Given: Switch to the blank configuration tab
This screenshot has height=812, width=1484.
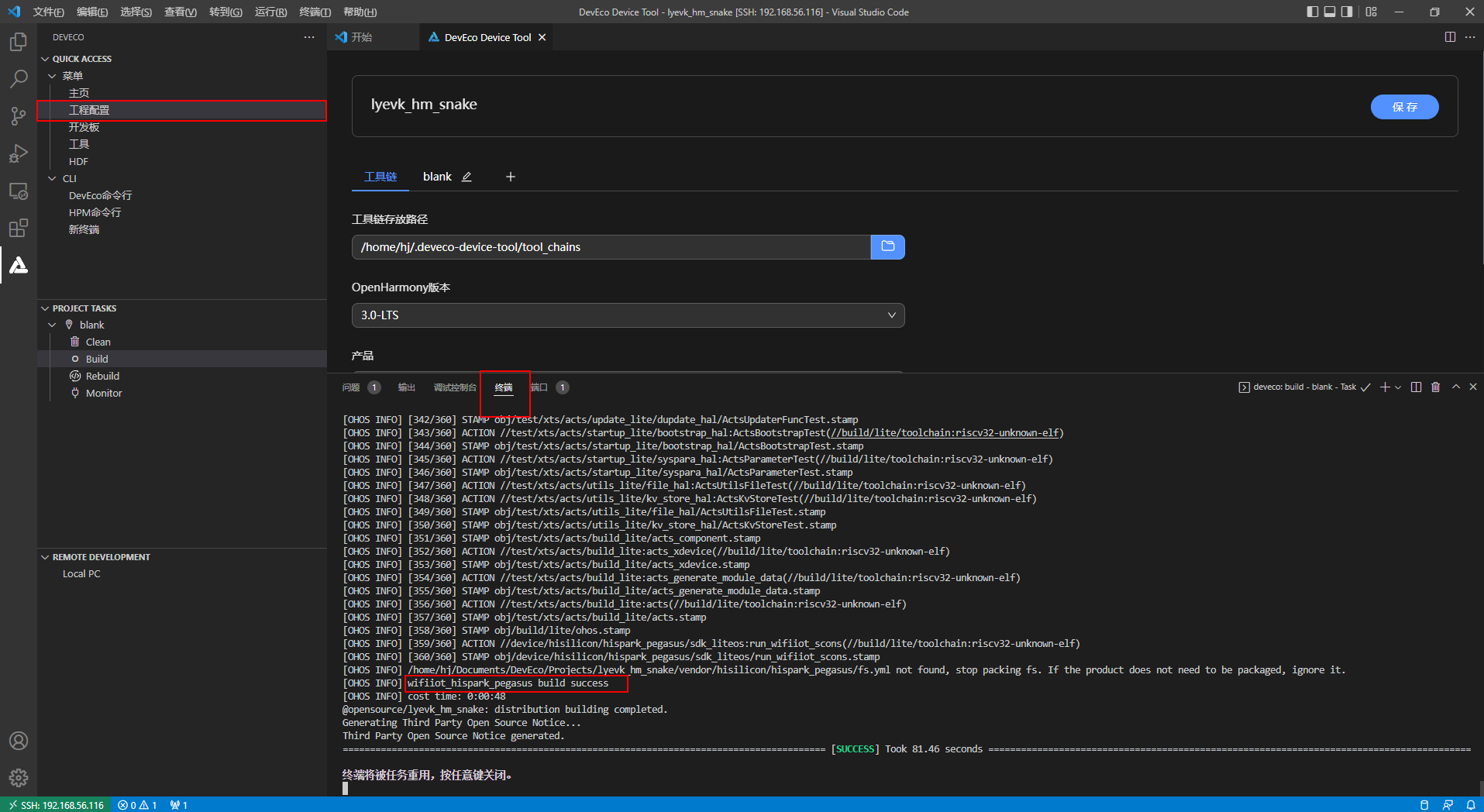Looking at the screenshot, I should (x=437, y=177).
